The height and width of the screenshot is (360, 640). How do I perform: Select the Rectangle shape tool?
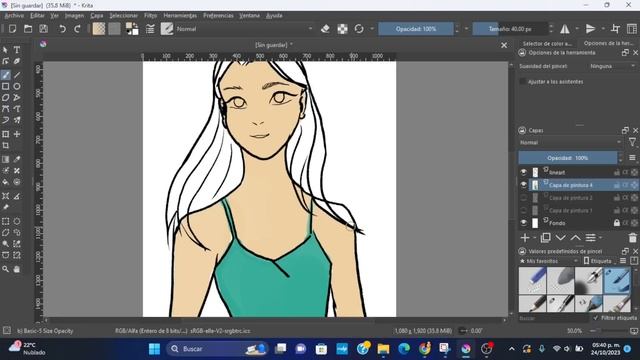point(6,87)
